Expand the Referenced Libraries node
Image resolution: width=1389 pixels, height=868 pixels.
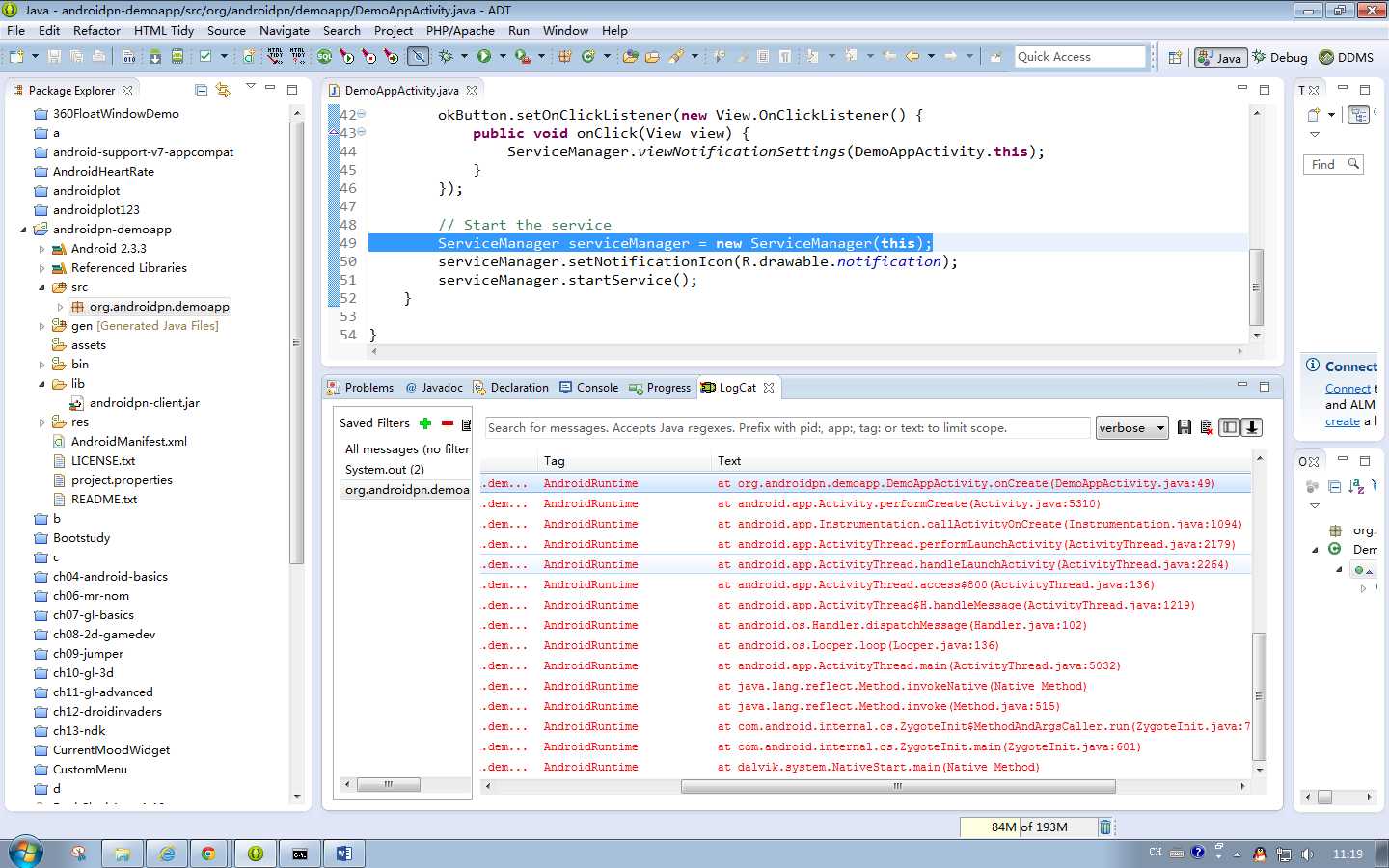click(x=41, y=268)
